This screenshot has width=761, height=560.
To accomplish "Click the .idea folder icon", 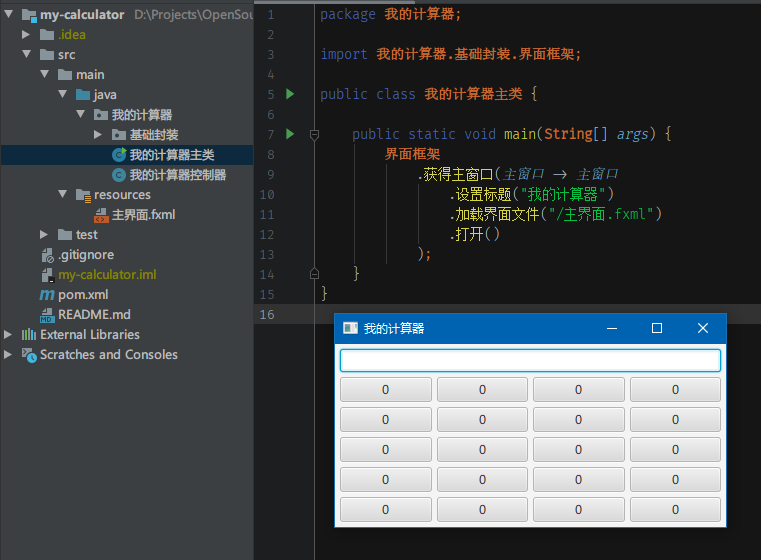I will point(47,34).
